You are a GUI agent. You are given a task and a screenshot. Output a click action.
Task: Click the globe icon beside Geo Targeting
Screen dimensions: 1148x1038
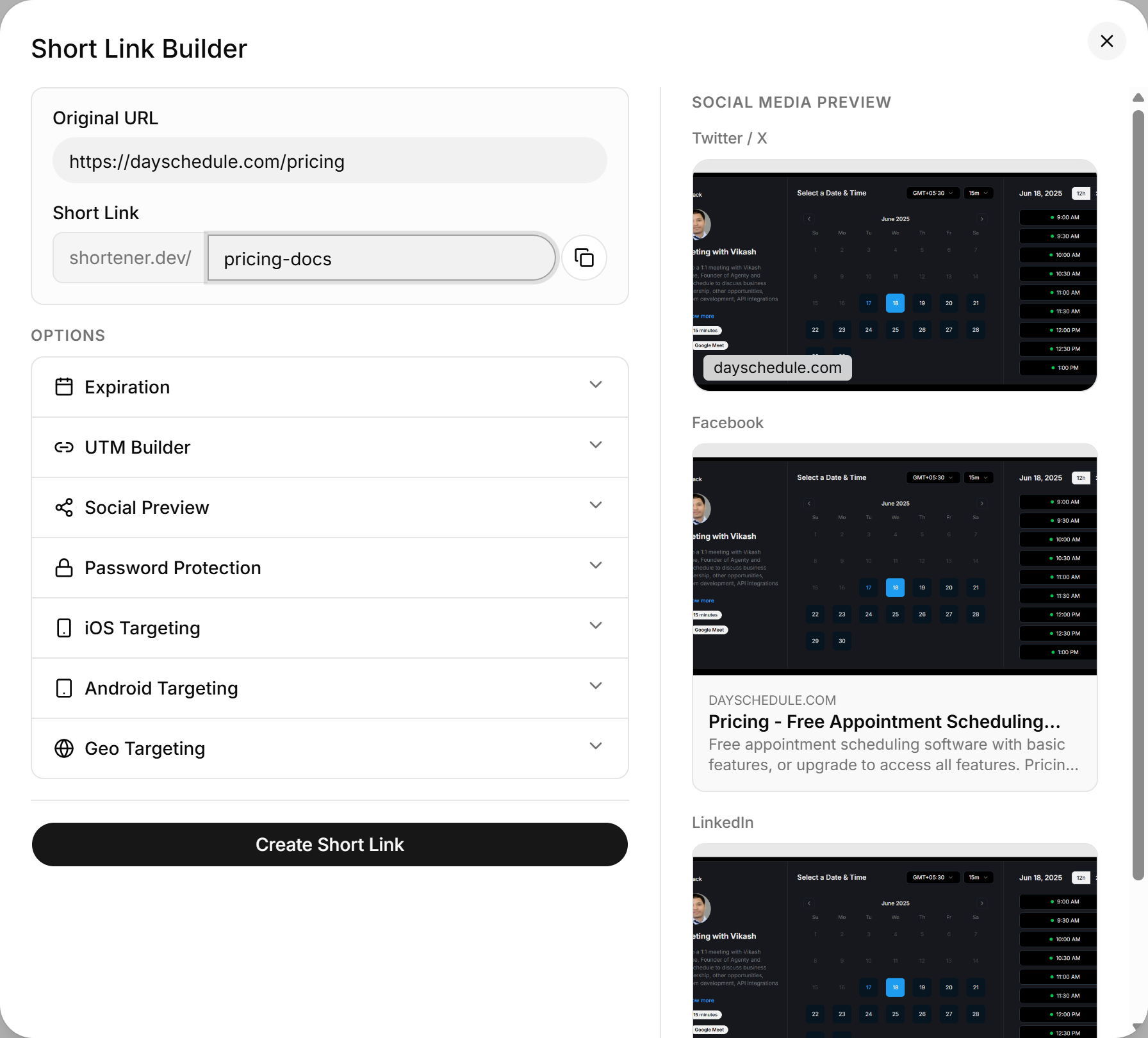coord(64,748)
